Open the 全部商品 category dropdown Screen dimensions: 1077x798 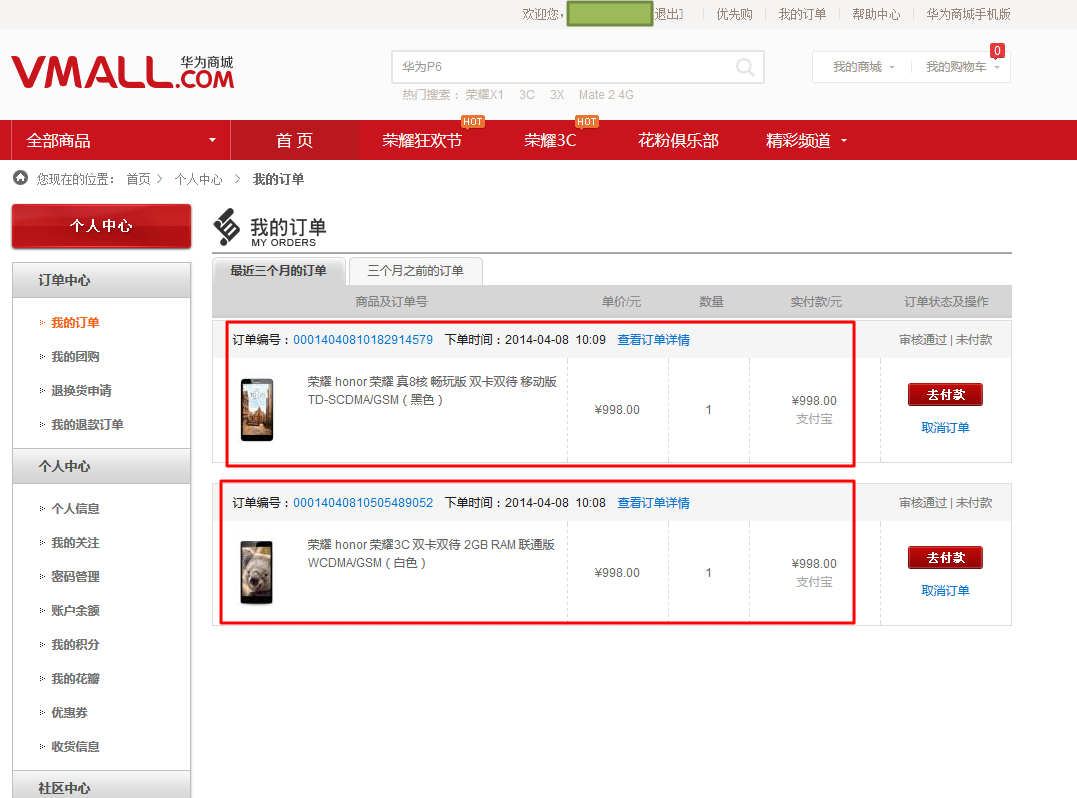[x=121, y=140]
